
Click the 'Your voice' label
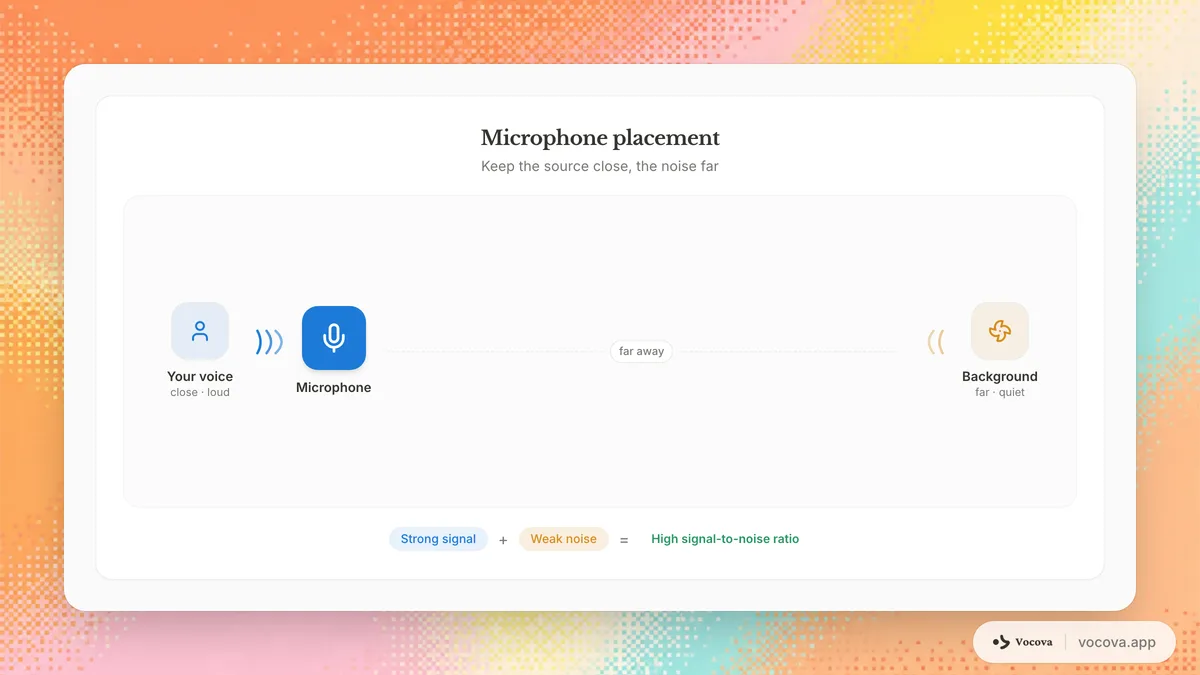(x=200, y=377)
